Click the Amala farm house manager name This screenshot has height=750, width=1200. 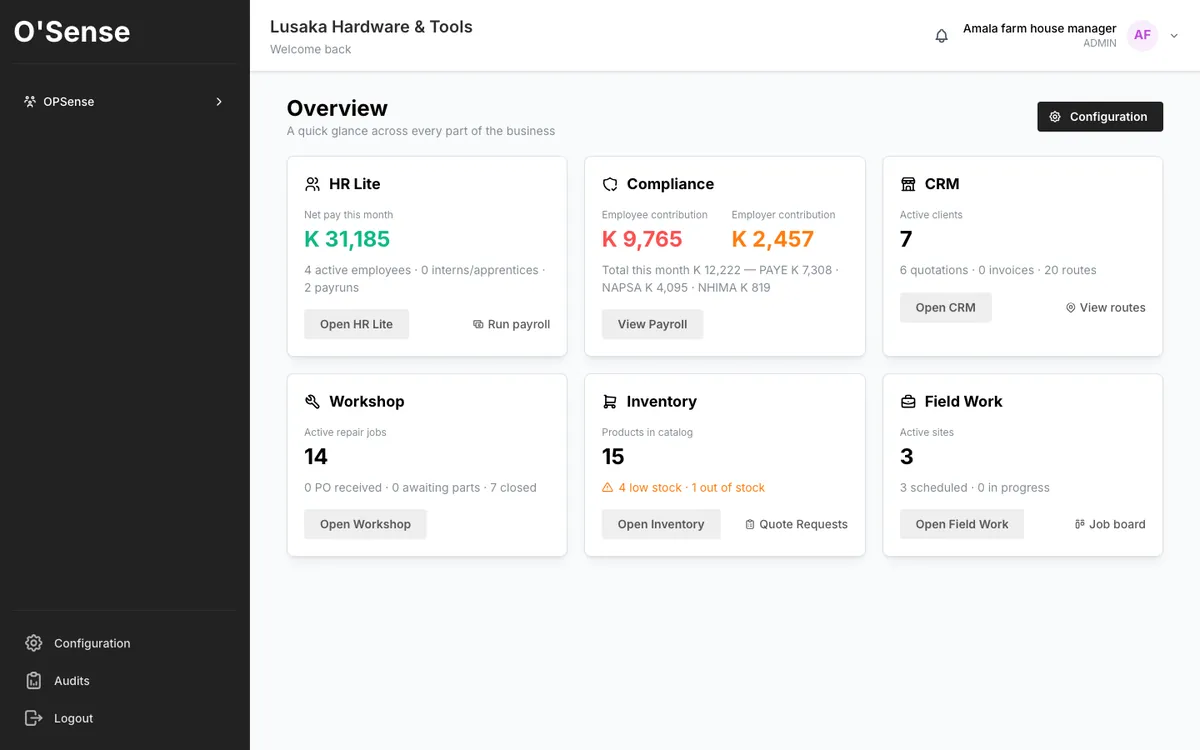point(1039,28)
